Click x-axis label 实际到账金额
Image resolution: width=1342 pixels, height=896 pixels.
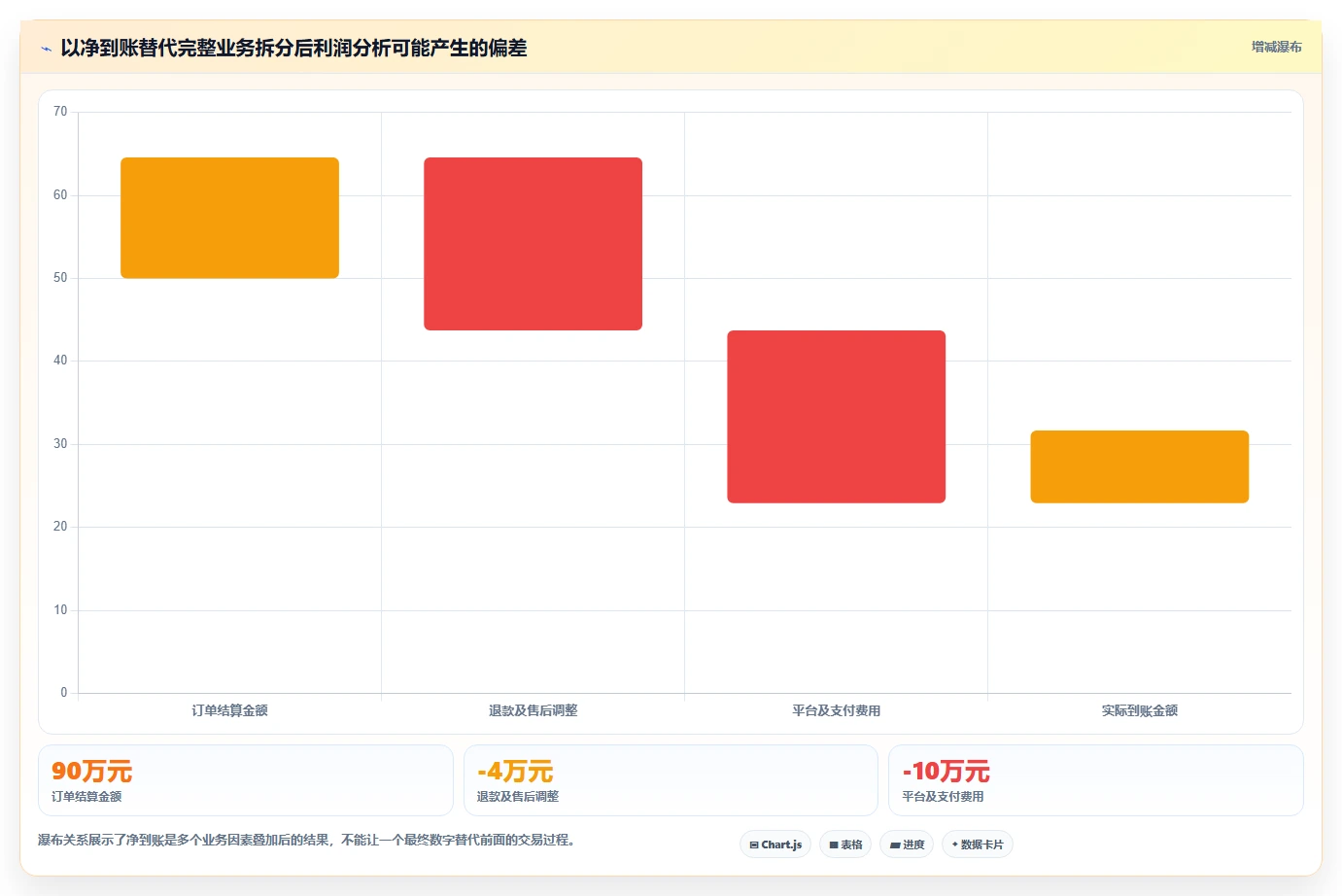pyautogui.click(x=1139, y=710)
